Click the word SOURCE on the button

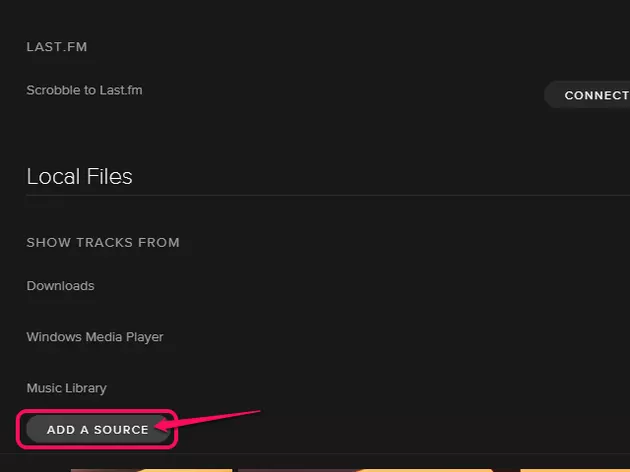coord(121,430)
